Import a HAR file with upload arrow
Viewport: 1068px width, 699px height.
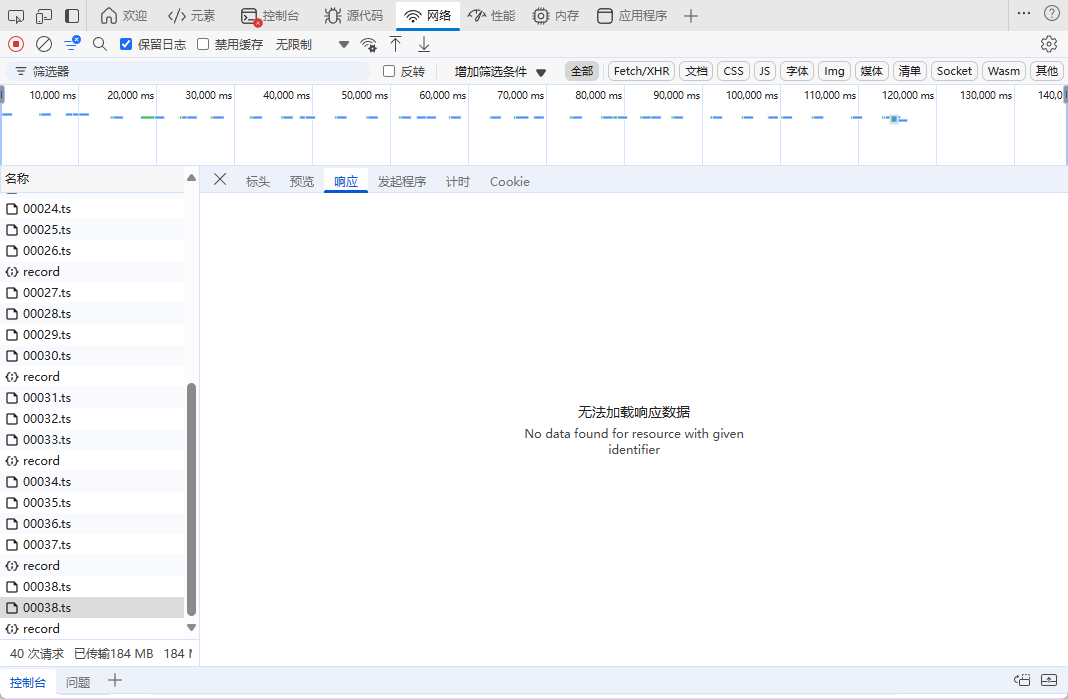[395, 44]
